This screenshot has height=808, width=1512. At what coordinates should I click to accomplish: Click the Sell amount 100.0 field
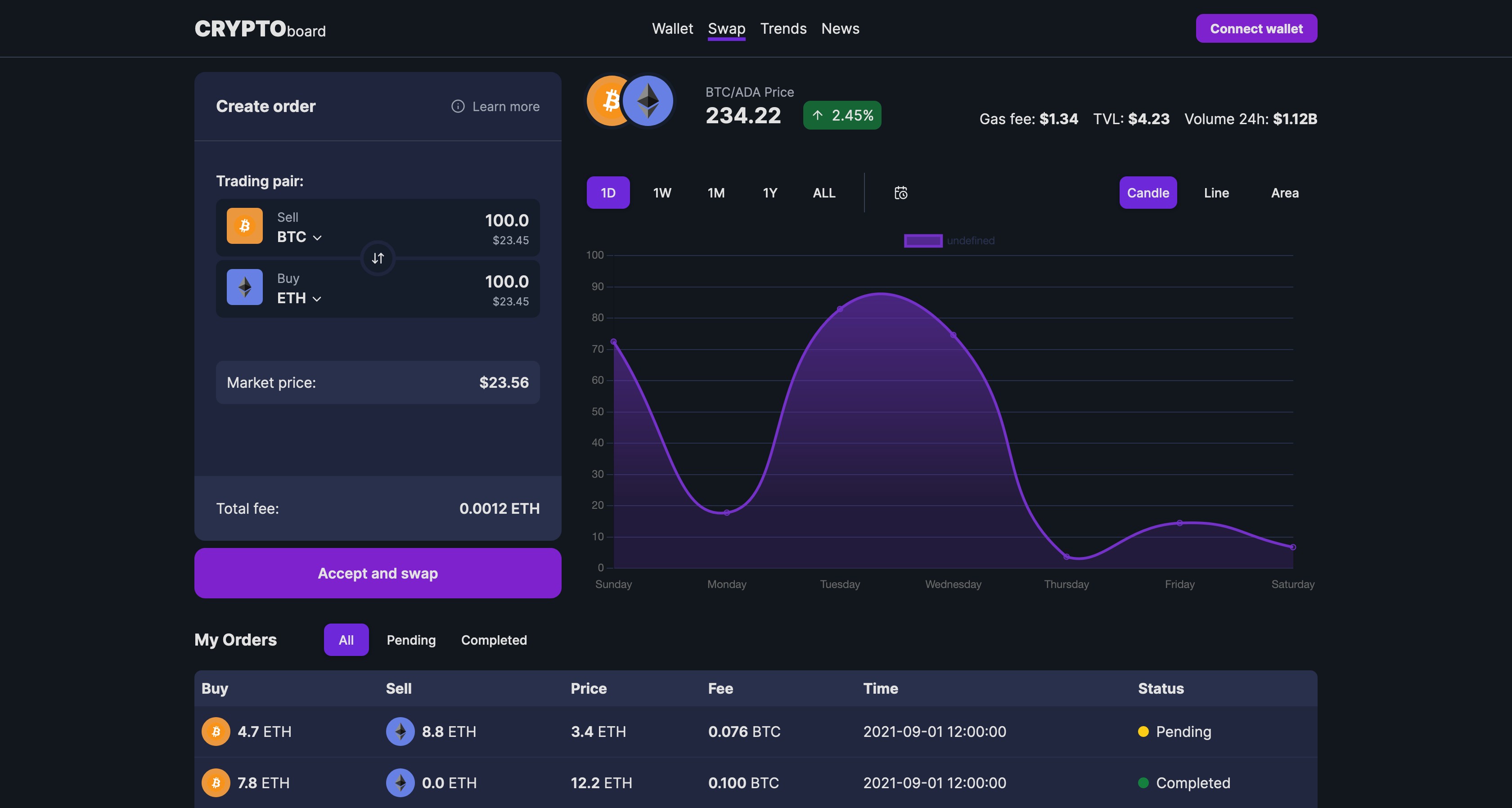[x=507, y=220]
